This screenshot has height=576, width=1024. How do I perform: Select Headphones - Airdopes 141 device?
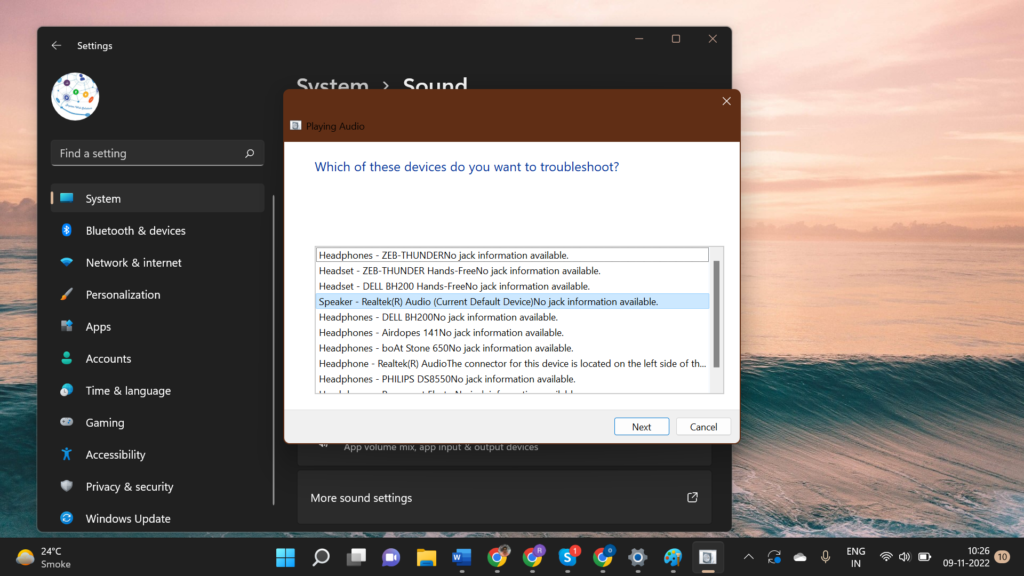pos(512,332)
